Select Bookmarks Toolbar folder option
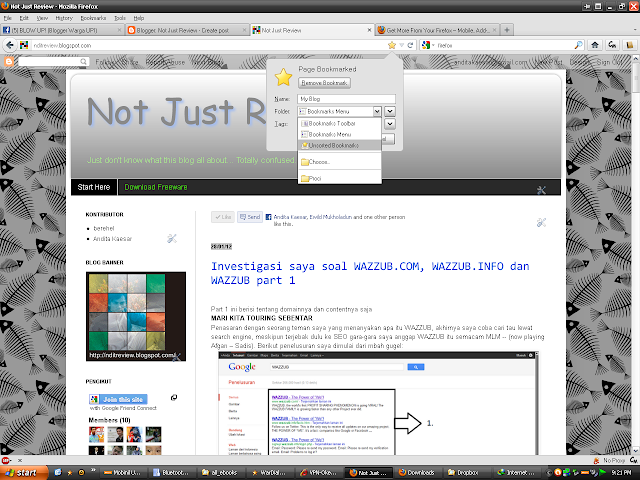This screenshot has height=480, width=640. tap(340, 123)
